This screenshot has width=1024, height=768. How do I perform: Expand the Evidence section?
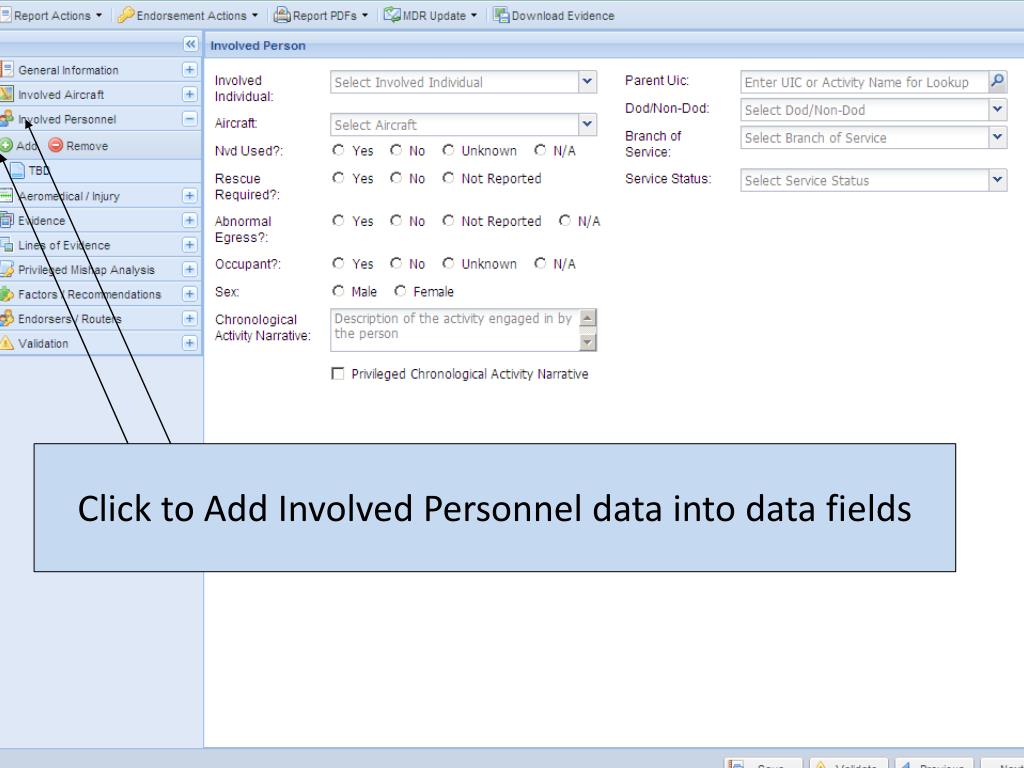coord(189,221)
